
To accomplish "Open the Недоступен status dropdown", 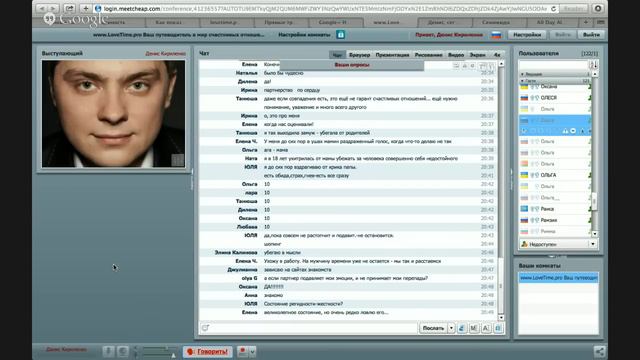I will (x=558, y=244).
